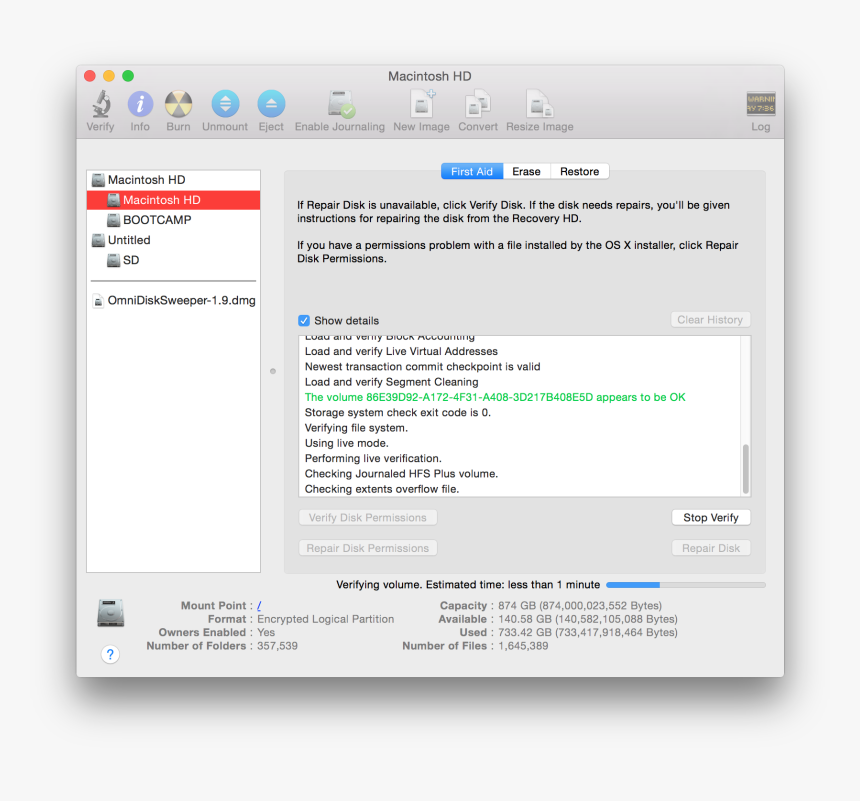Image resolution: width=860 pixels, height=801 pixels.
Task: Click the Clear History button
Action: pos(710,319)
